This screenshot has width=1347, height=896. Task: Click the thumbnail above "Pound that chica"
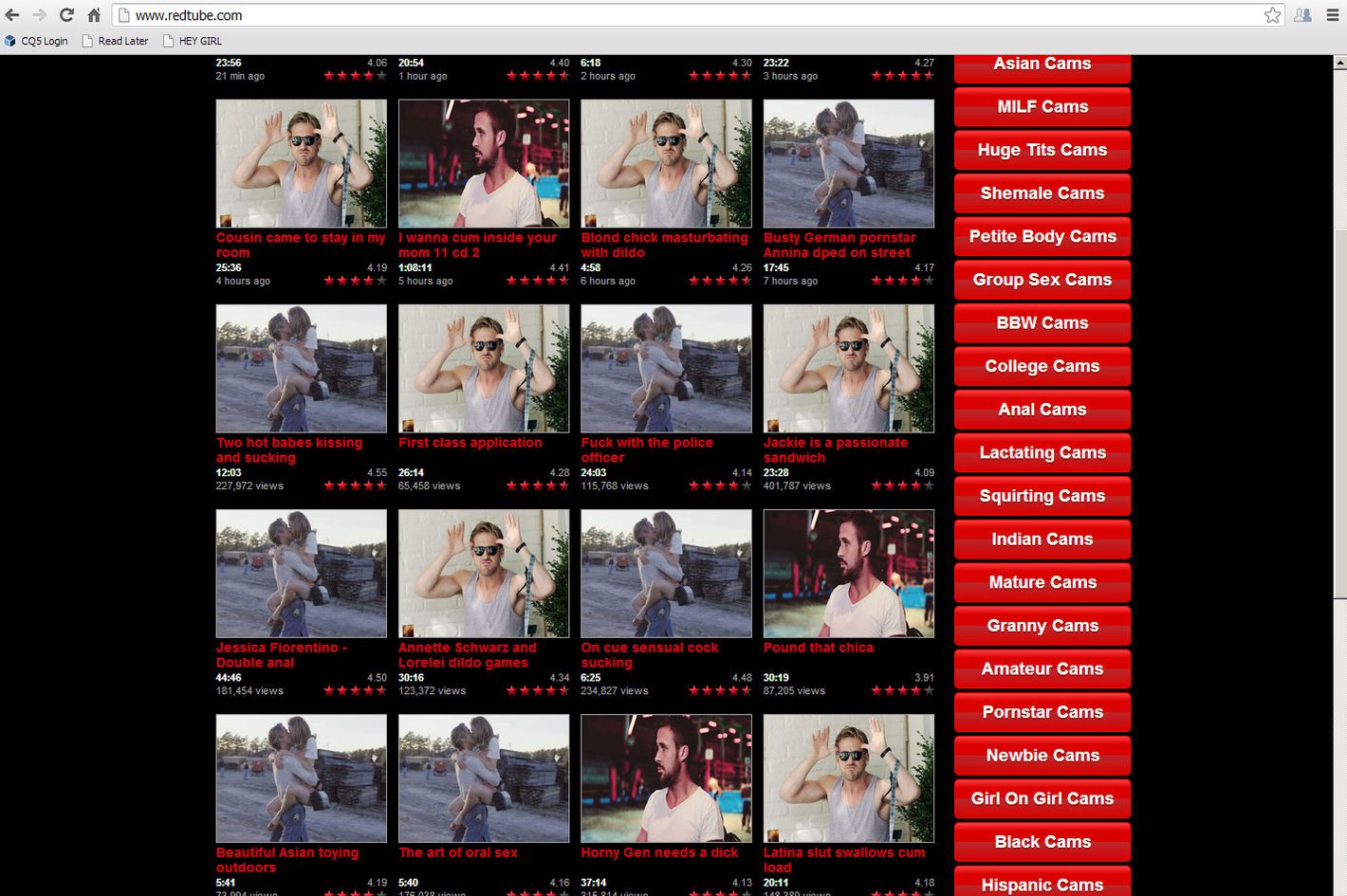pyautogui.click(x=848, y=573)
